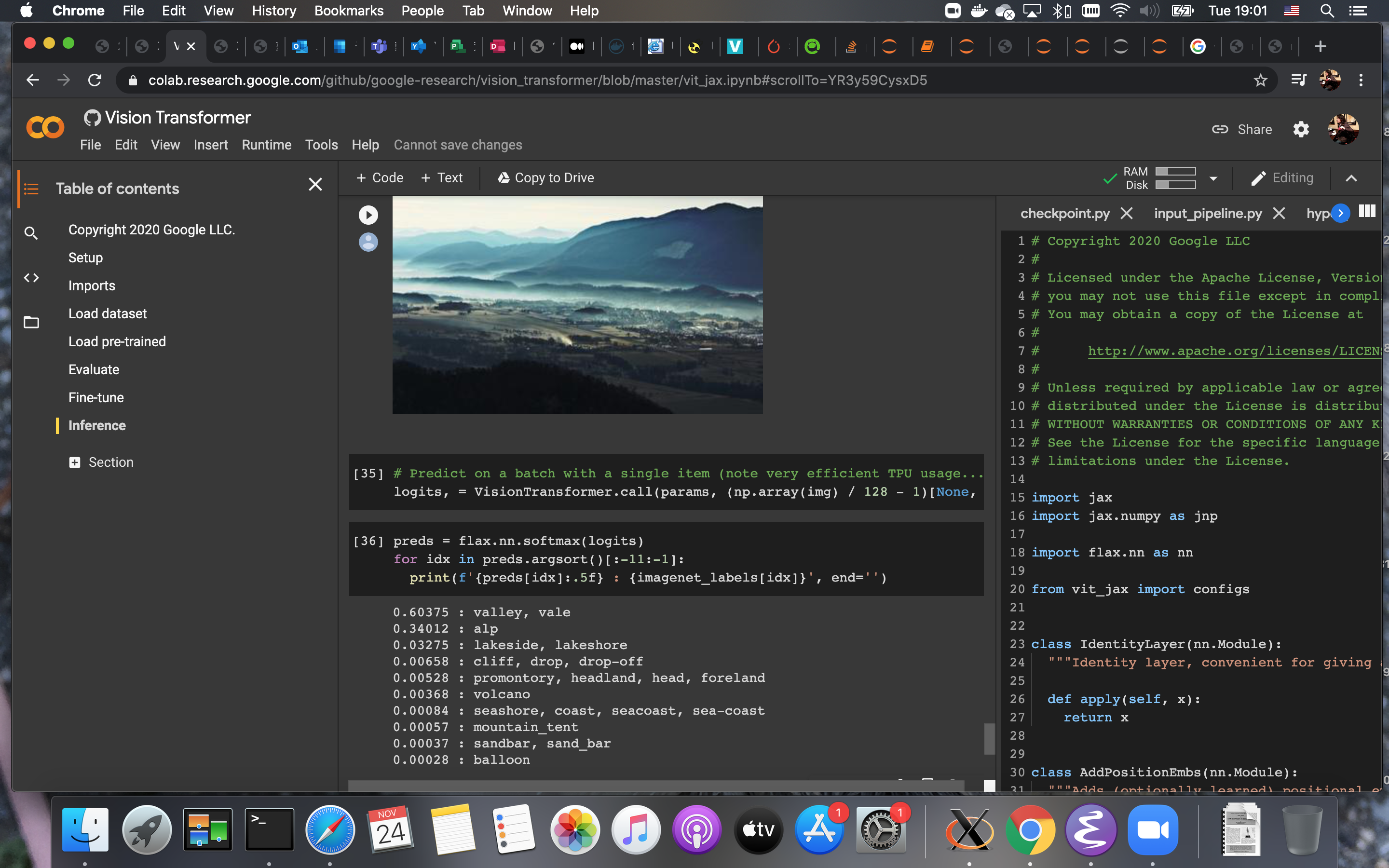1389x868 pixels.
Task: Click the Colab CO logo
Action: click(45, 127)
